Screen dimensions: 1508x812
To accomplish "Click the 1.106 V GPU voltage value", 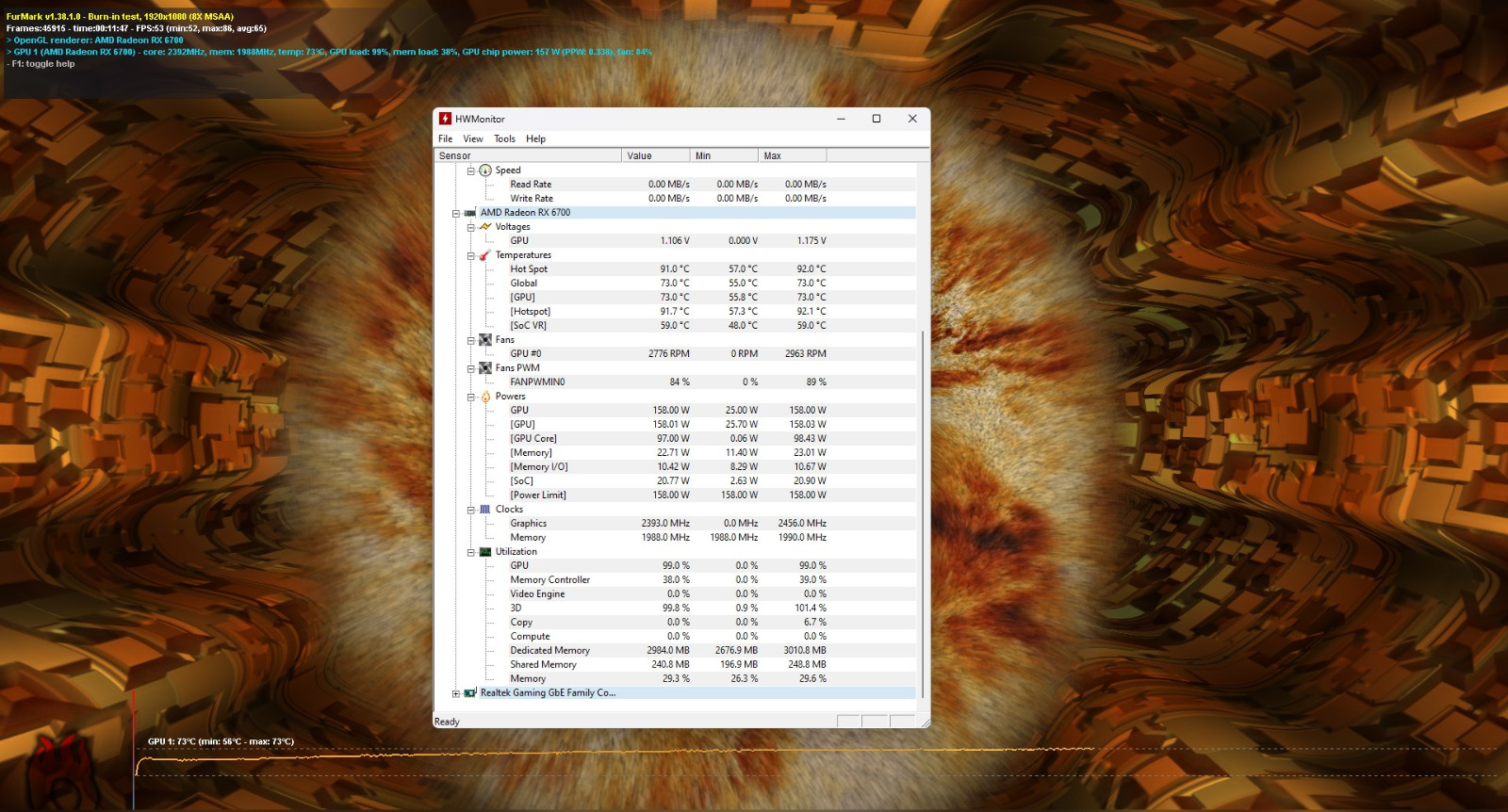I will [x=675, y=241].
